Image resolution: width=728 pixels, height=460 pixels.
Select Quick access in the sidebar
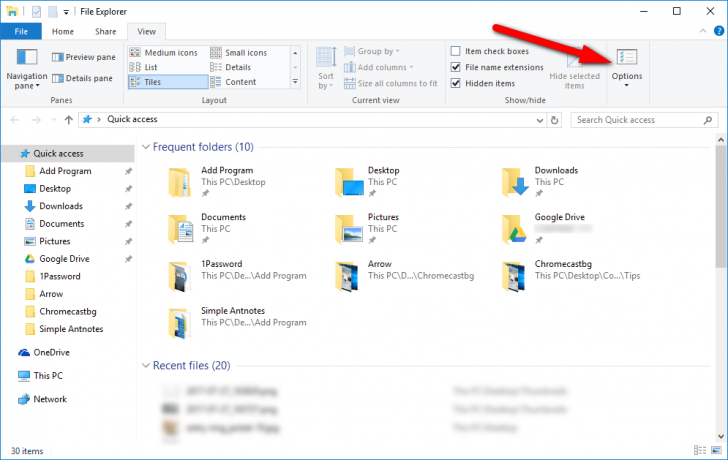68,154
